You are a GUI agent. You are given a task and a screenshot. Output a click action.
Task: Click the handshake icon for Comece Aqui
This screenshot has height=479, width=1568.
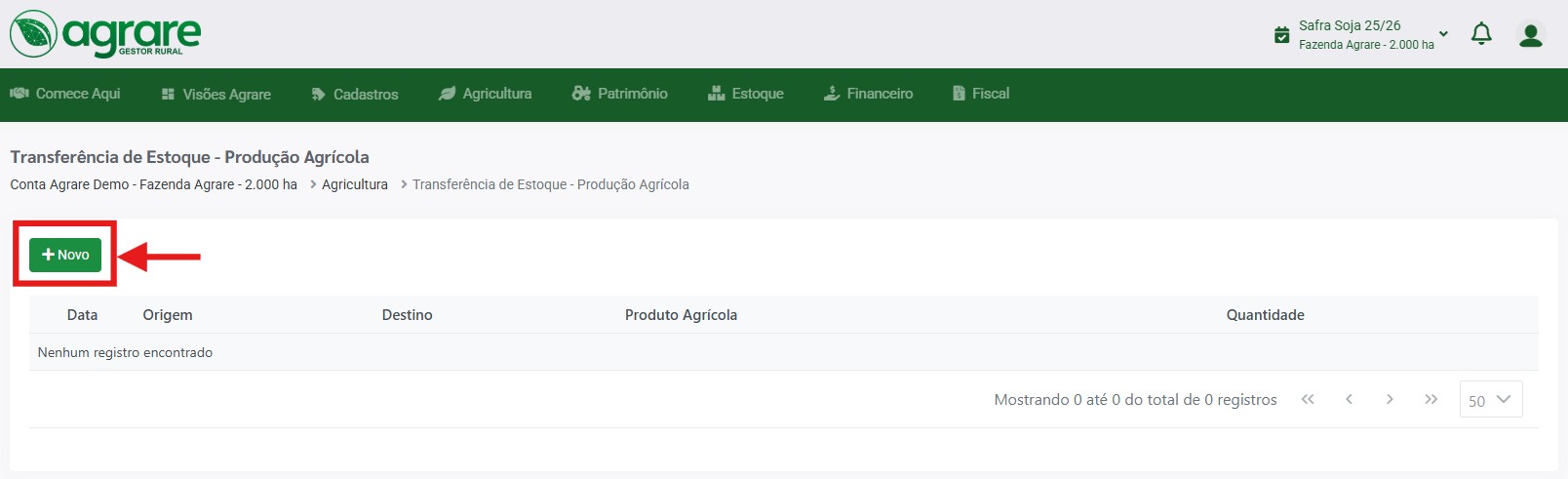(x=19, y=94)
